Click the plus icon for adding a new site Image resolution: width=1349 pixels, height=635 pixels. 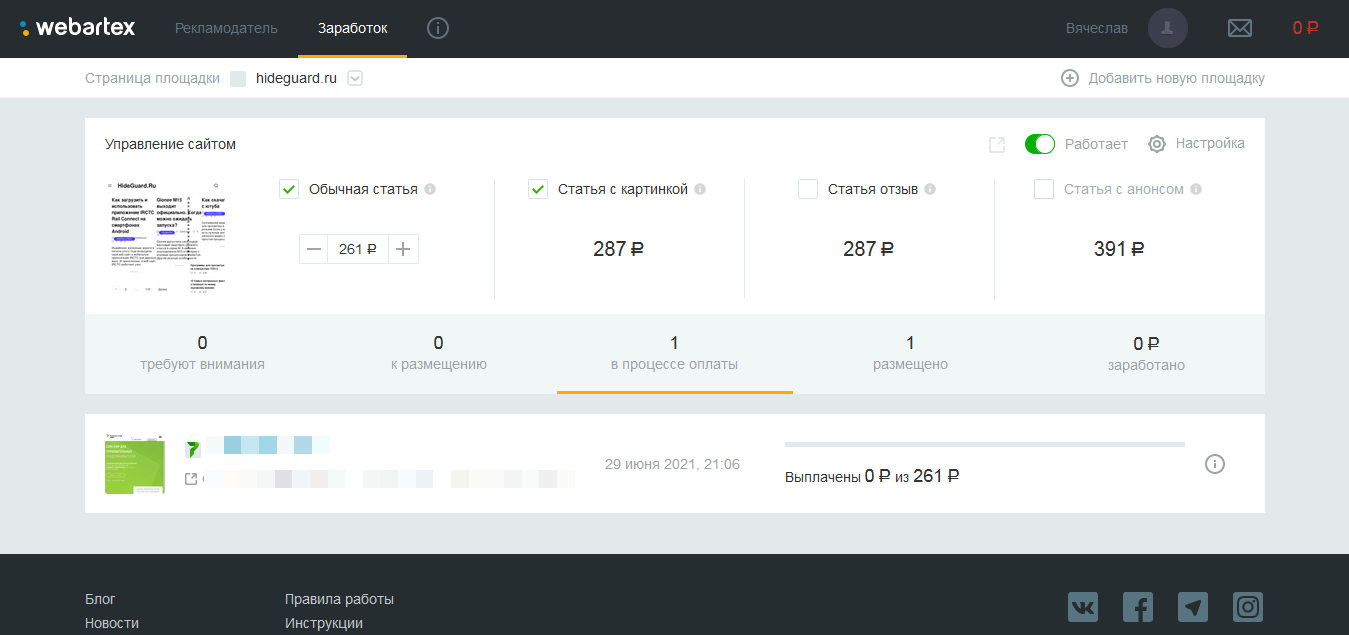coord(1070,78)
